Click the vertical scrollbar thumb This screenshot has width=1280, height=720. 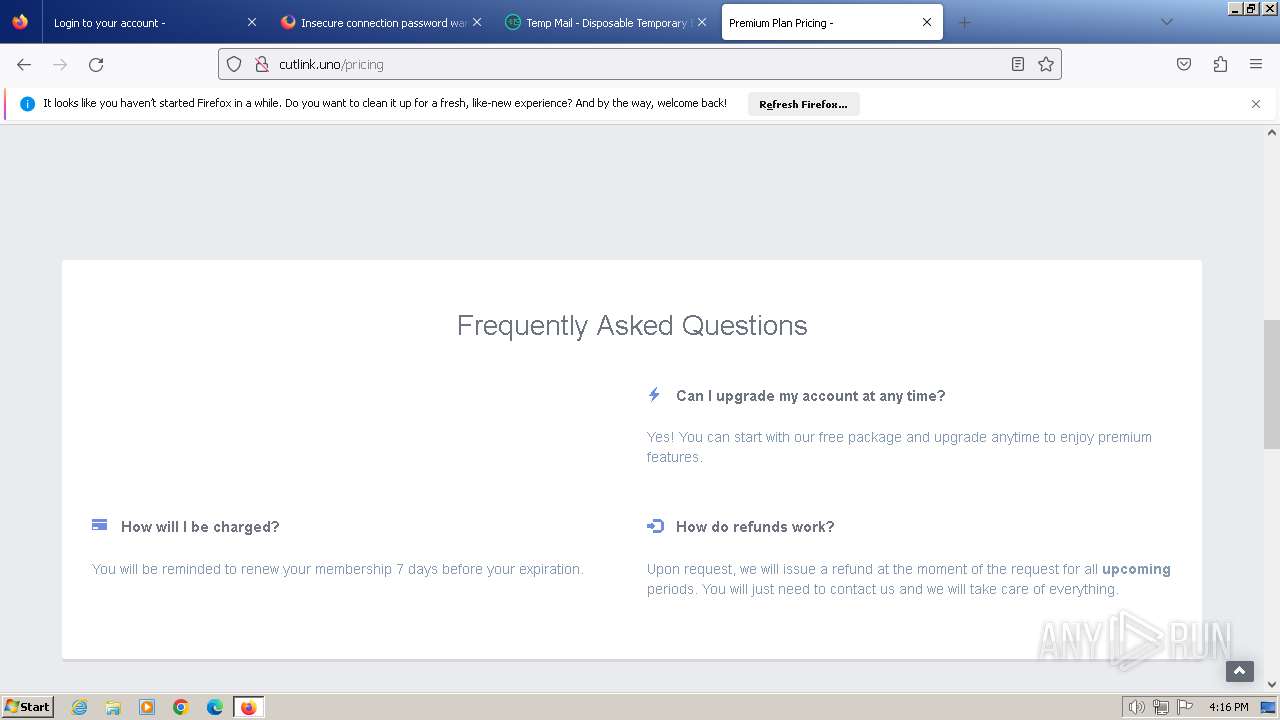[1272, 384]
